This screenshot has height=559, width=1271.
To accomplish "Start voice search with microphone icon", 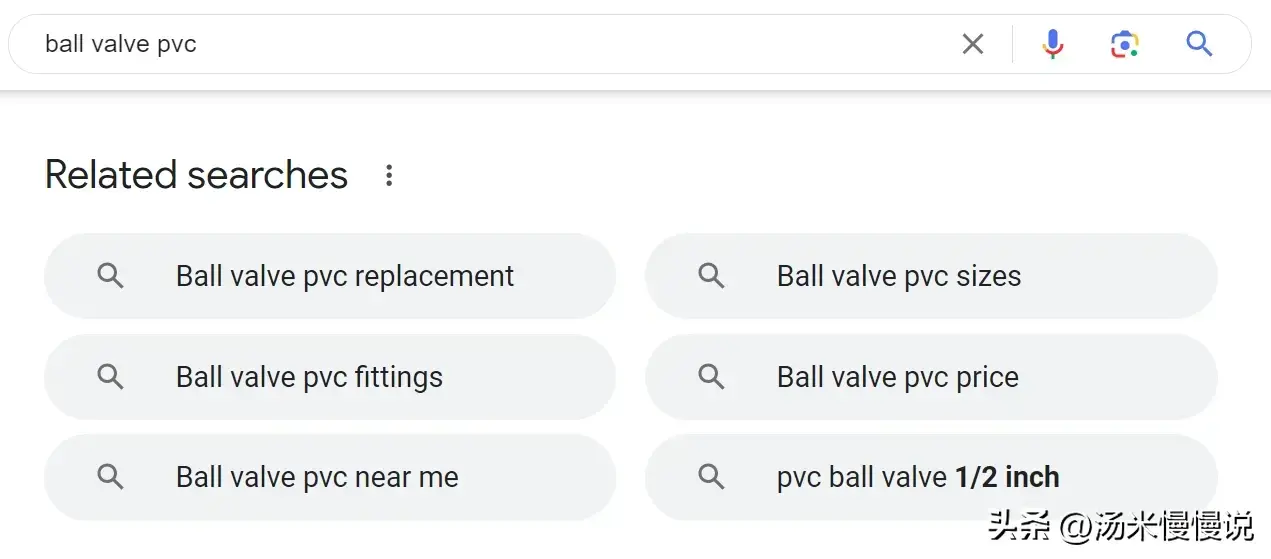I will [1052, 44].
